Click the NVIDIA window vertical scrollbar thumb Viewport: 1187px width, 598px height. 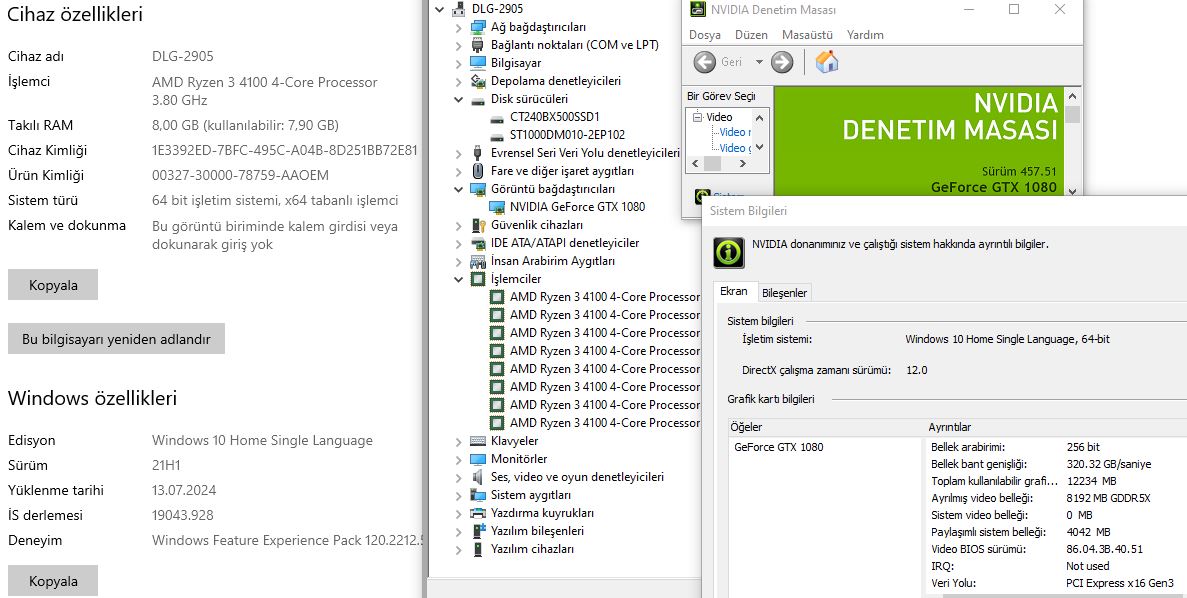(x=1072, y=114)
